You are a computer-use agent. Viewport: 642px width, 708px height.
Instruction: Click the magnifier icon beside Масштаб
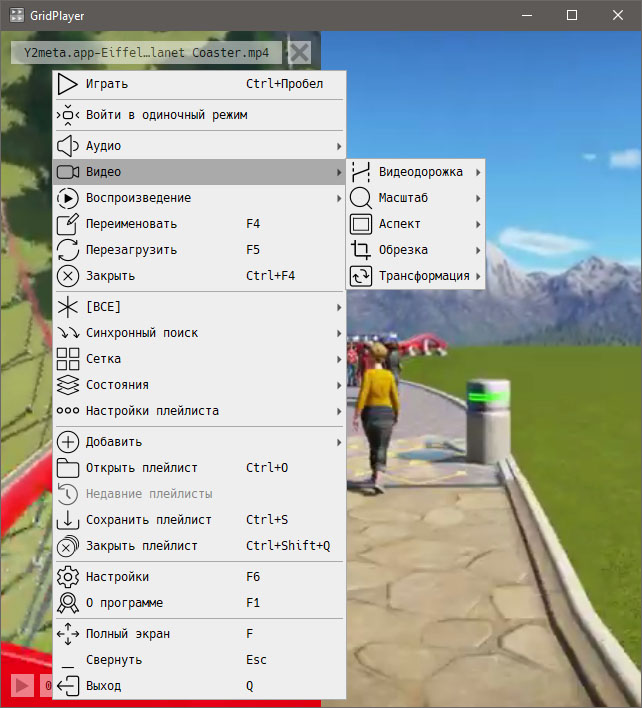click(x=361, y=198)
